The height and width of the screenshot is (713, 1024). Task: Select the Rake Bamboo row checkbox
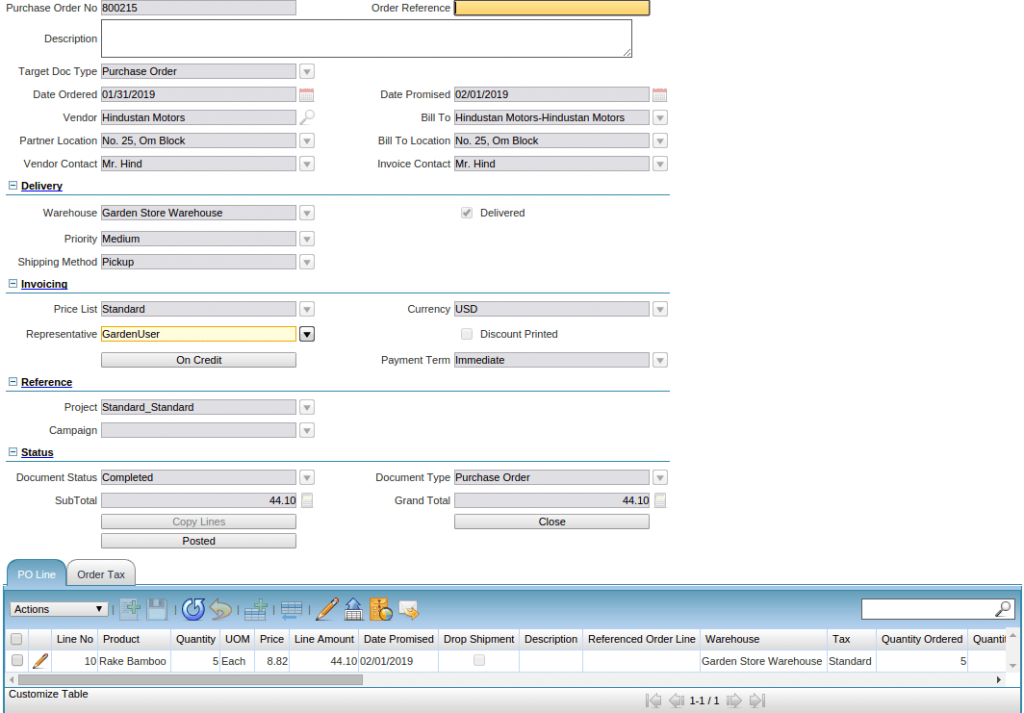pos(15,661)
